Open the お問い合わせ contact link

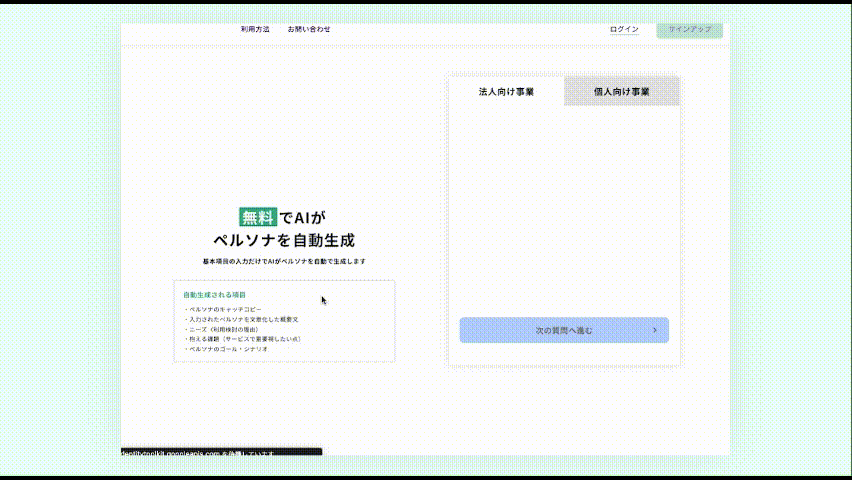point(309,29)
